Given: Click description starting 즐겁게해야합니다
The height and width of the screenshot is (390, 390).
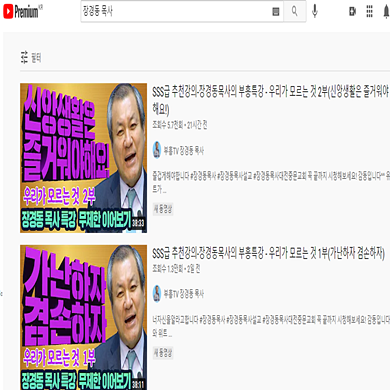Looking at the screenshot, I should [x=271, y=182].
